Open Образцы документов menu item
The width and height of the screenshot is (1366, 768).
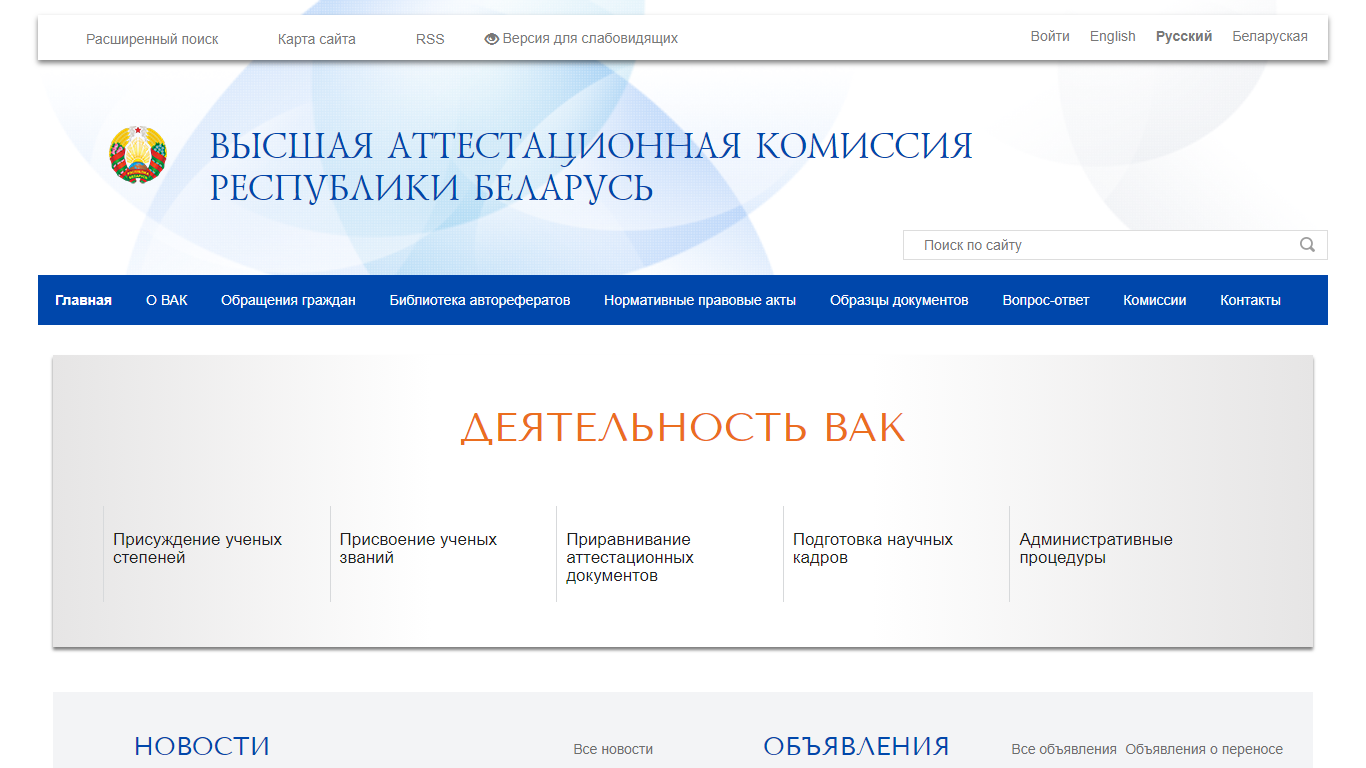click(x=899, y=300)
